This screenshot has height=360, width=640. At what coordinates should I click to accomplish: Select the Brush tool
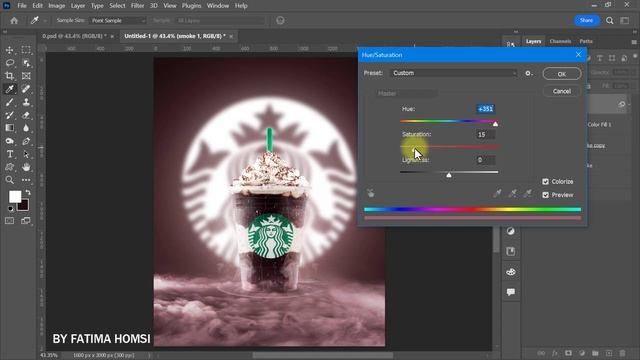point(9,102)
